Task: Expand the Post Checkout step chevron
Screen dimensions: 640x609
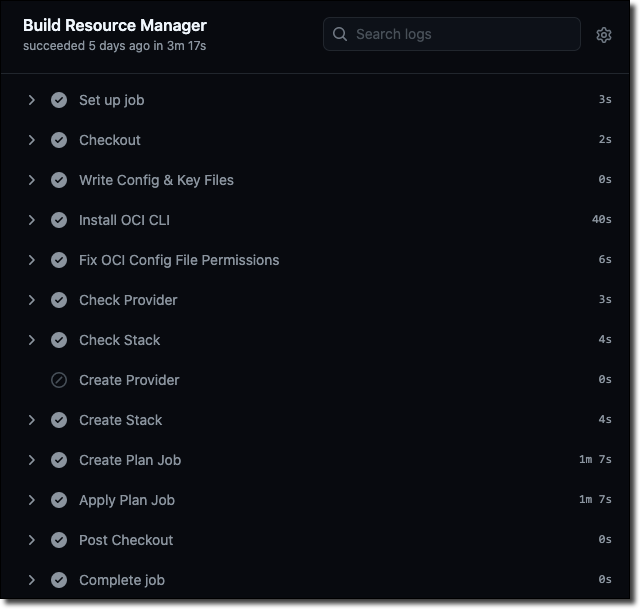Action: tap(32, 540)
